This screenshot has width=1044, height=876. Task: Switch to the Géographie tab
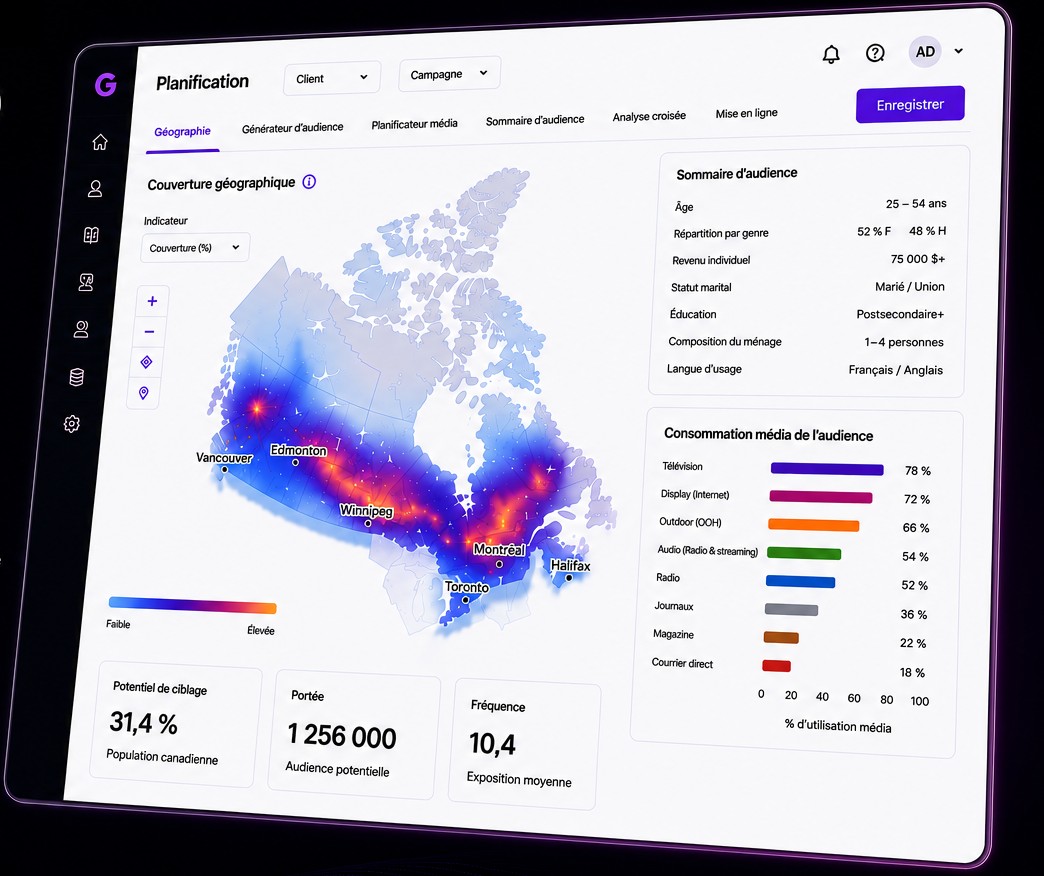(x=182, y=132)
